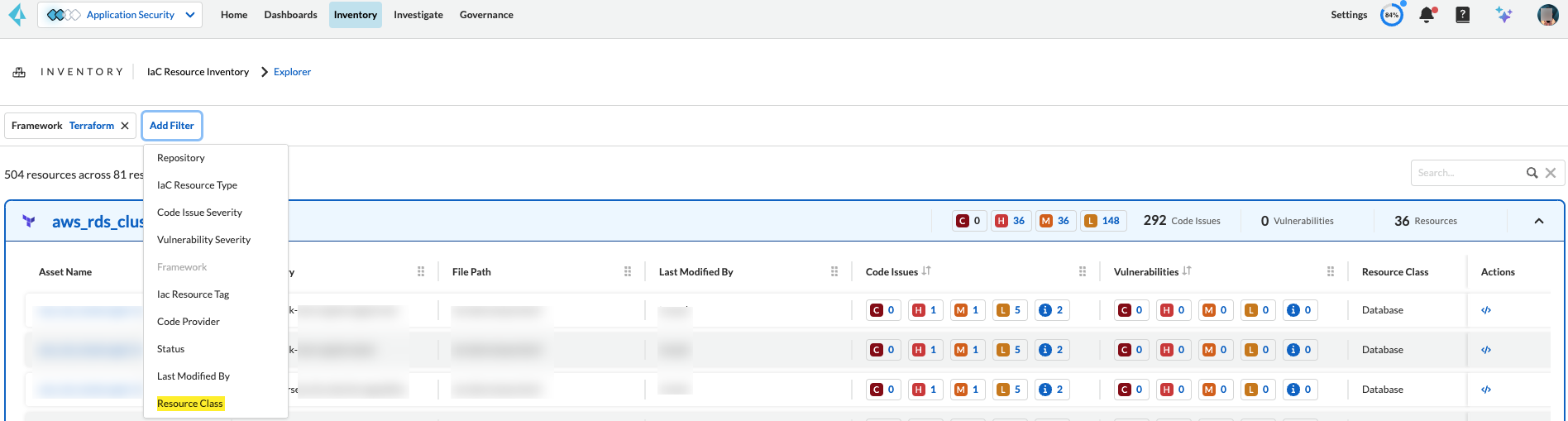Viewport: 1568px width, 421px height.
Task: Click the High 36 badge in group header
Action: (1011, 221)
